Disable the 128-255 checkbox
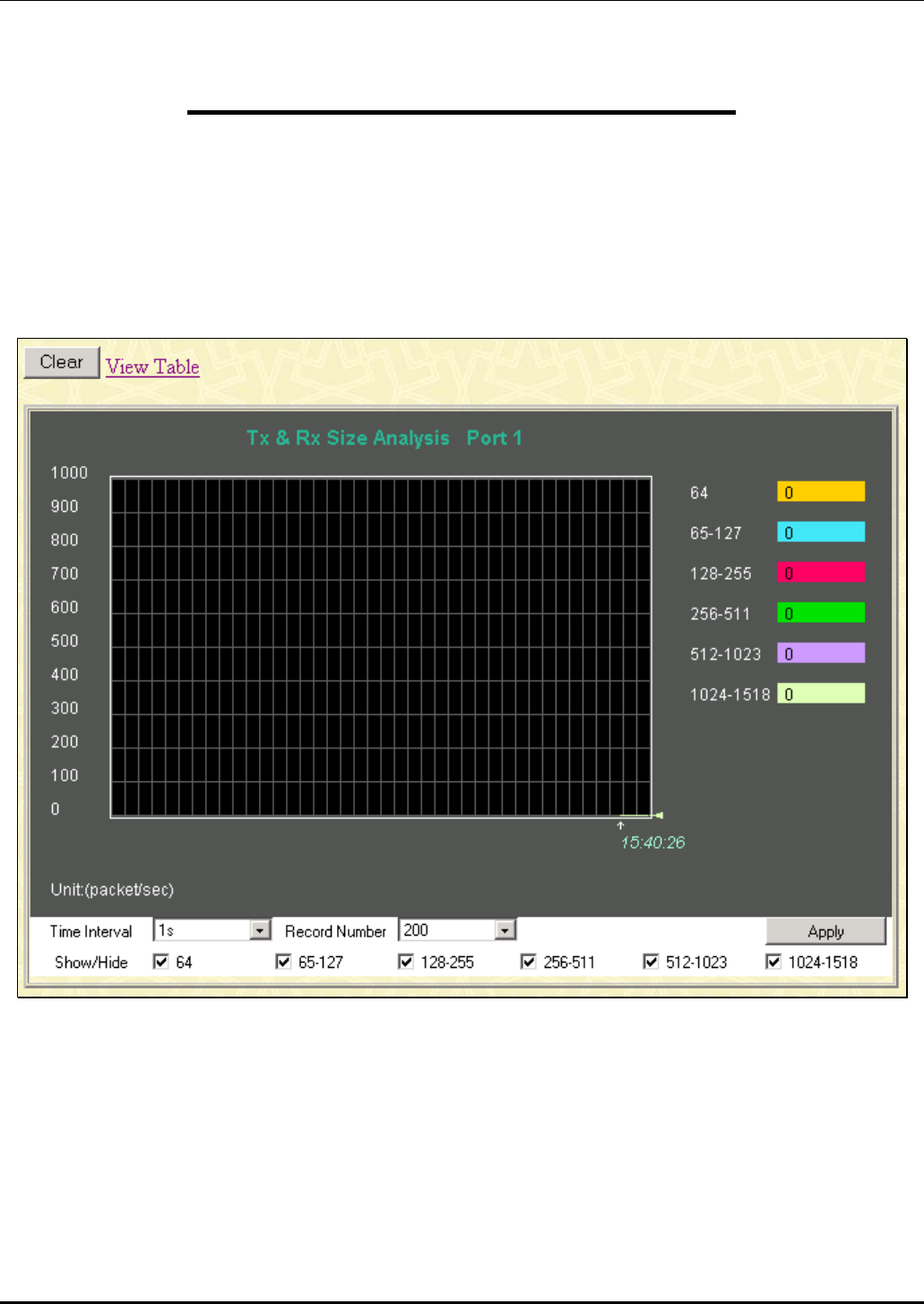 tap(406, 962)
